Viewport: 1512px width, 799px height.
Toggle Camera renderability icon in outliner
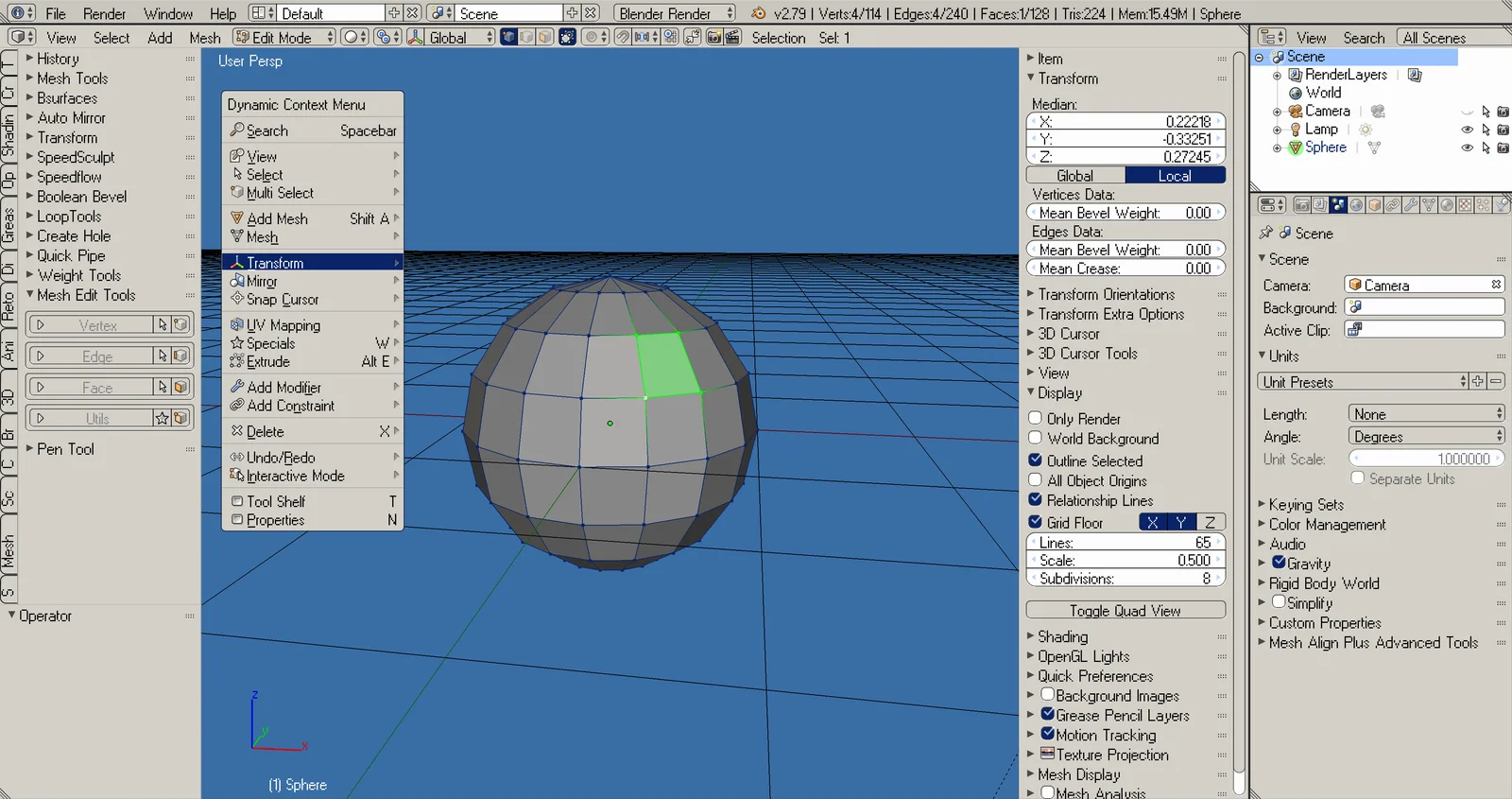1503,112
